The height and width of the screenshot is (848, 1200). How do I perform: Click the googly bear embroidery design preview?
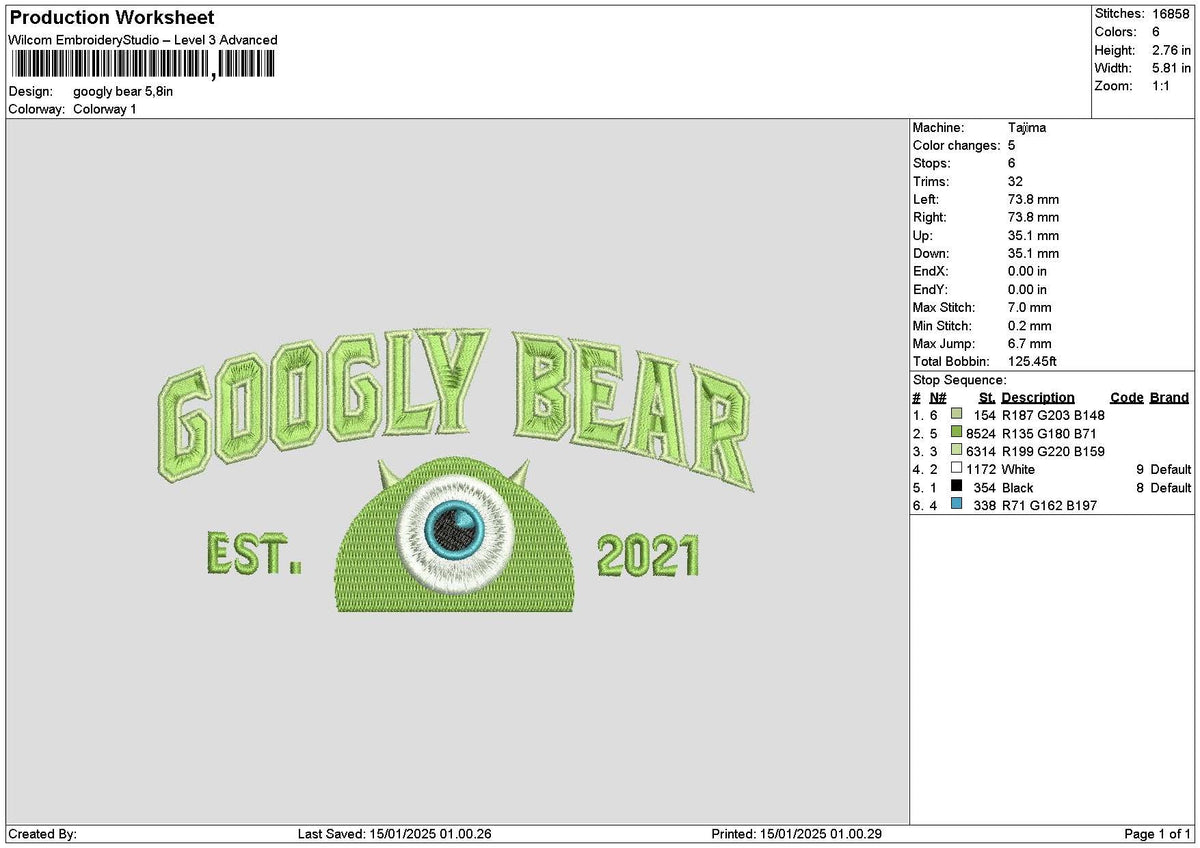click(x=456, y=469)
